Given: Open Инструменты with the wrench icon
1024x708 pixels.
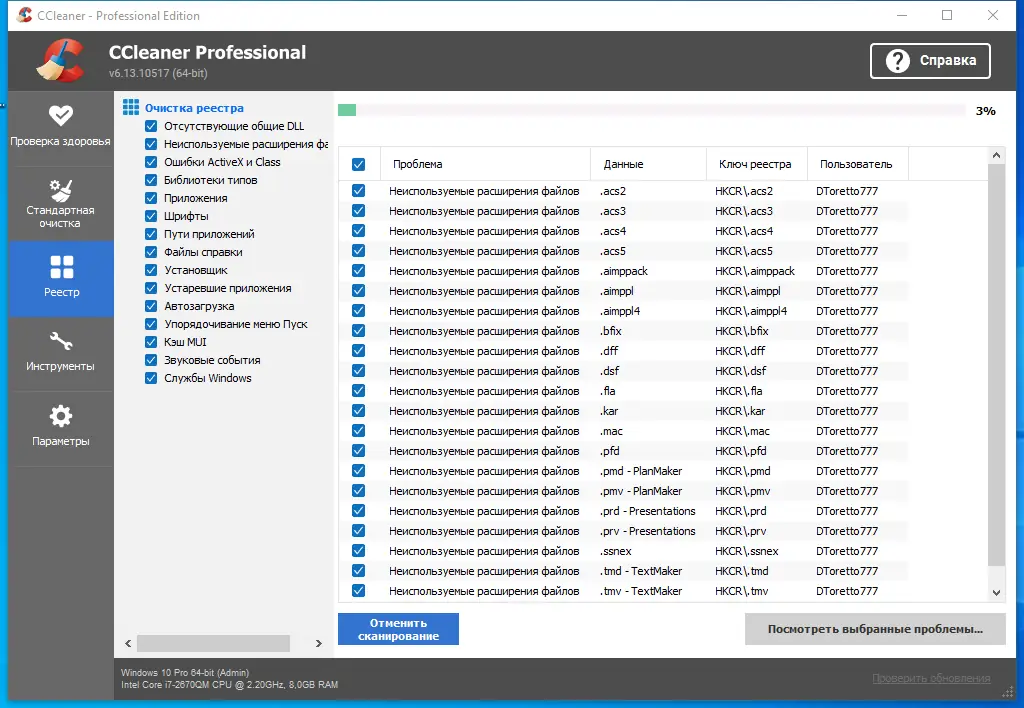Looking at the screenshot, I should tap(61, 341).
